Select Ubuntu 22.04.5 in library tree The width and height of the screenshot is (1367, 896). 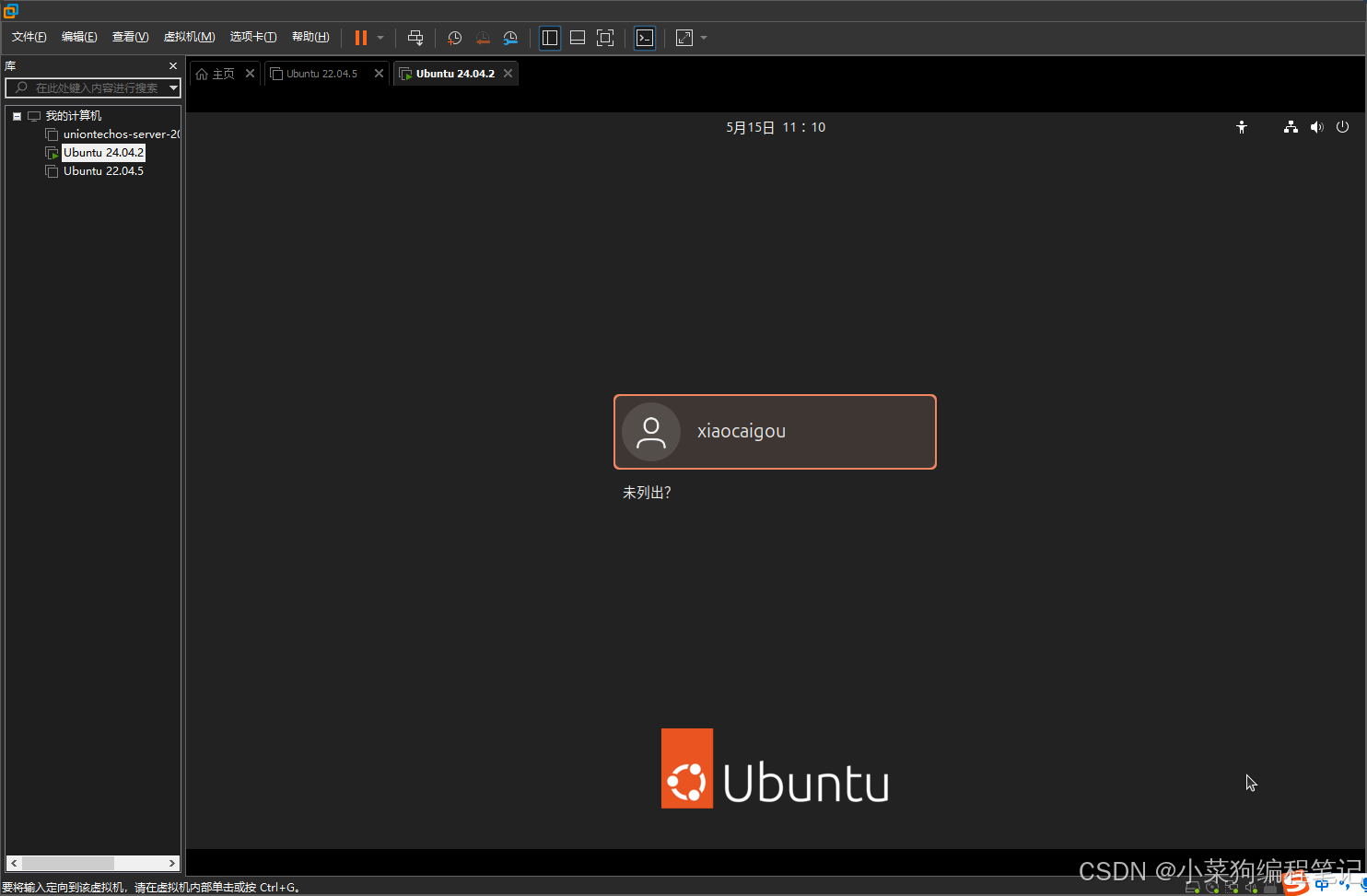[104, 171]
